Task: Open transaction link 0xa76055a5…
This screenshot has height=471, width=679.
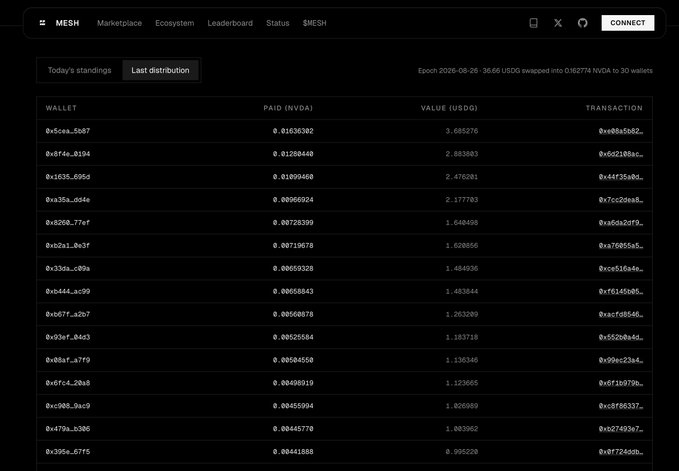Action: 621,246
